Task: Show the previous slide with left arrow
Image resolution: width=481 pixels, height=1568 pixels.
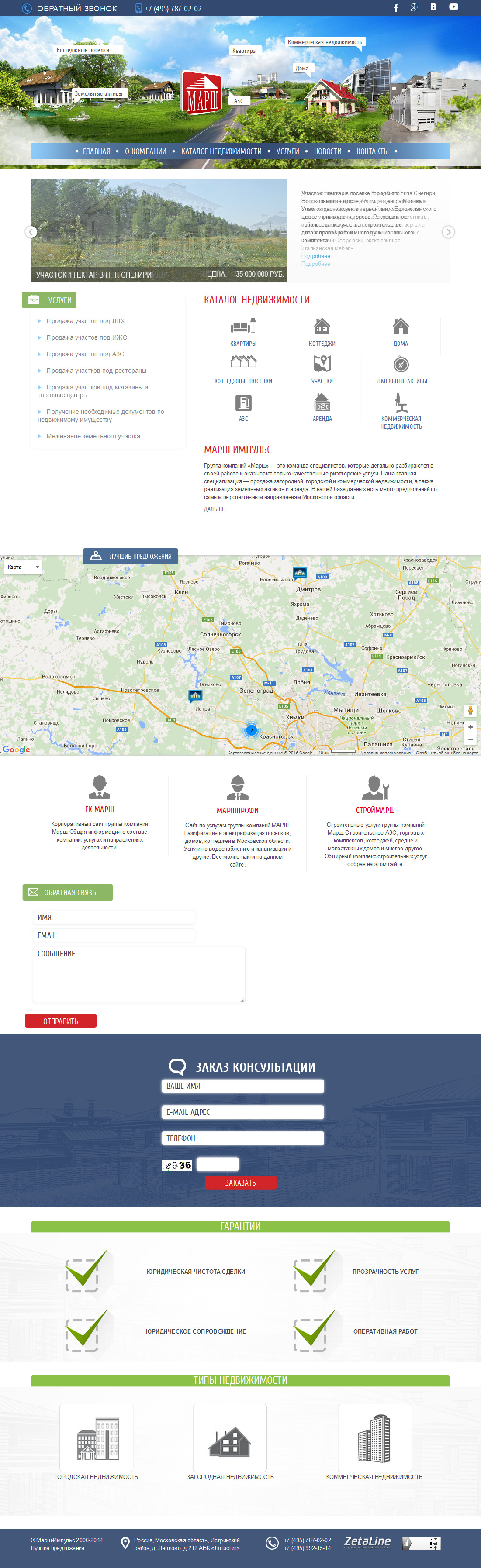Action: (31, 232)
